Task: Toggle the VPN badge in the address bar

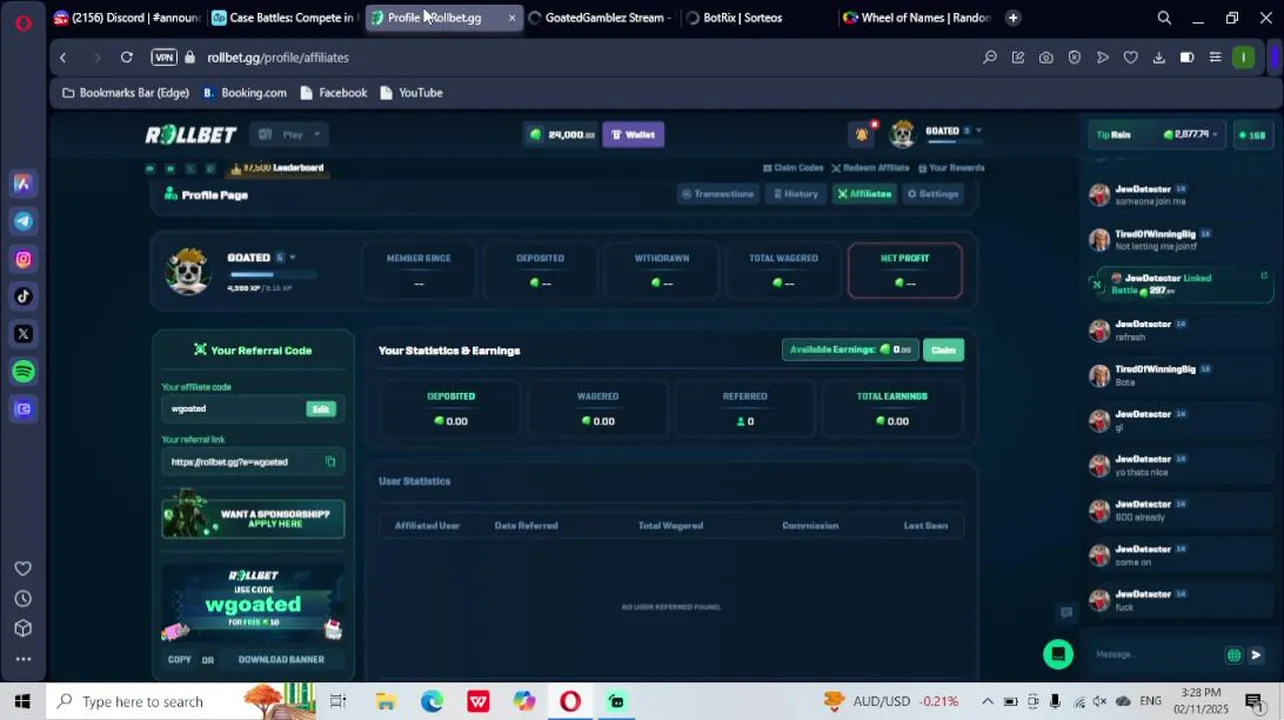Action: click(x=164, y=57)
